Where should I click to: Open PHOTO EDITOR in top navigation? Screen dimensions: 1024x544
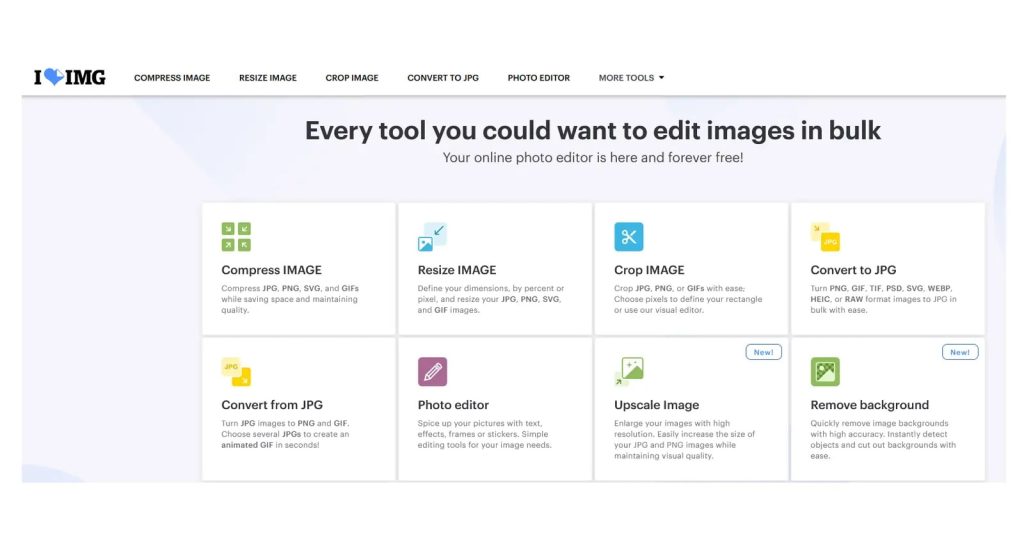(539, 78)
